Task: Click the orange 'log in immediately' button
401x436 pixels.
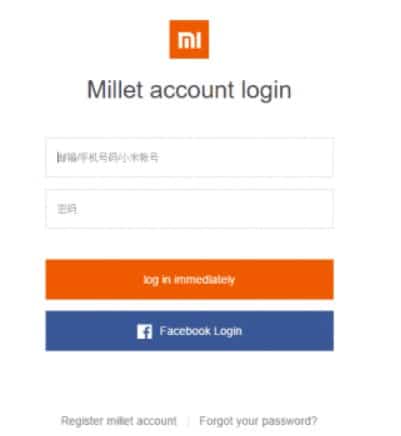Action: point(189,279)
